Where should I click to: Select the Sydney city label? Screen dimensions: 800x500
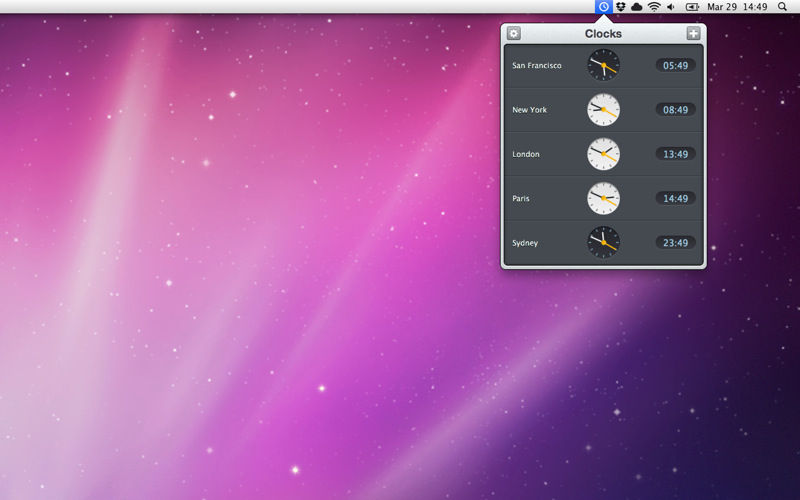[525, 243]
